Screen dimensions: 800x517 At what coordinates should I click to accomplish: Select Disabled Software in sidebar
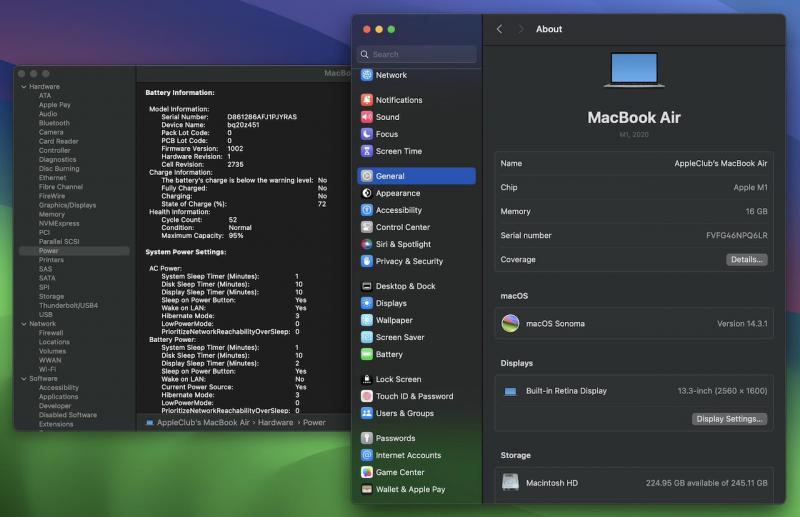click(68, 415)
